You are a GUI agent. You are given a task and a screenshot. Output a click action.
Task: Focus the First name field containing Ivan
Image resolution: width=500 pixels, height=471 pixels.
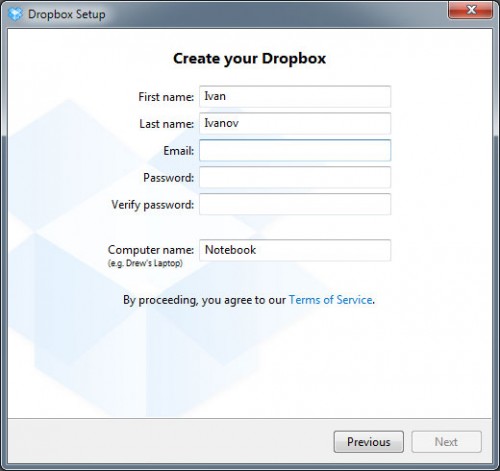click(x=295, y=96)
